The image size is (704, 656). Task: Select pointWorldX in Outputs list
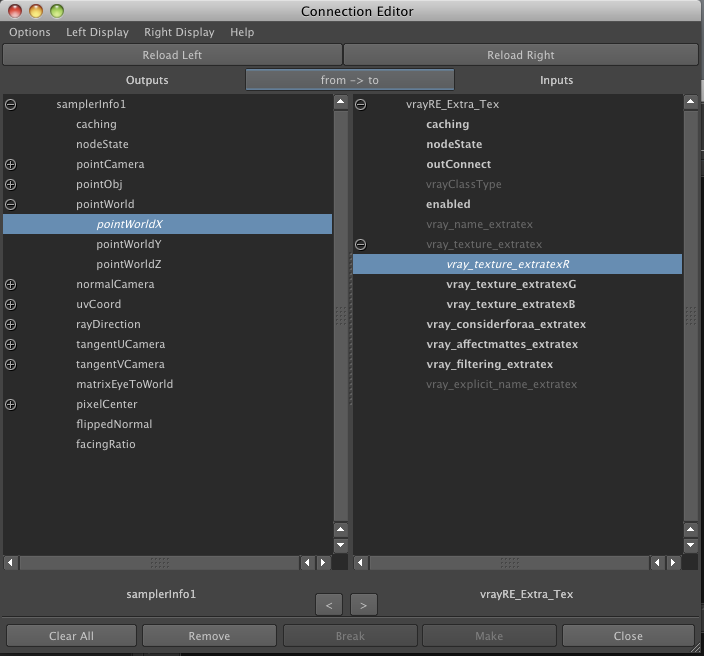[167, 224]
